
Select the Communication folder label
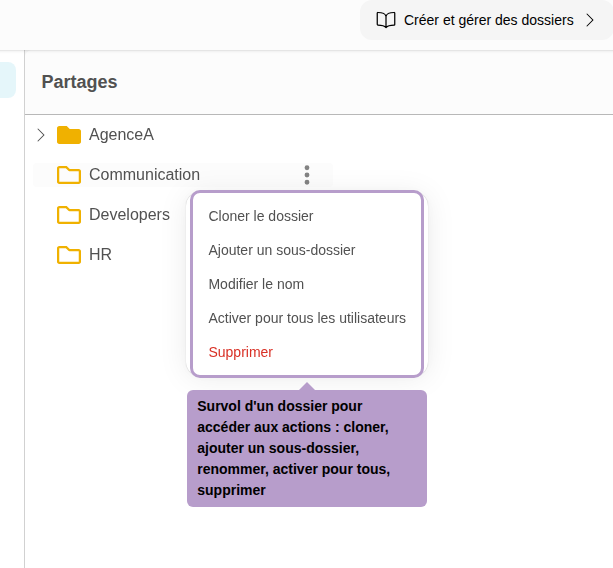(144, 175)
